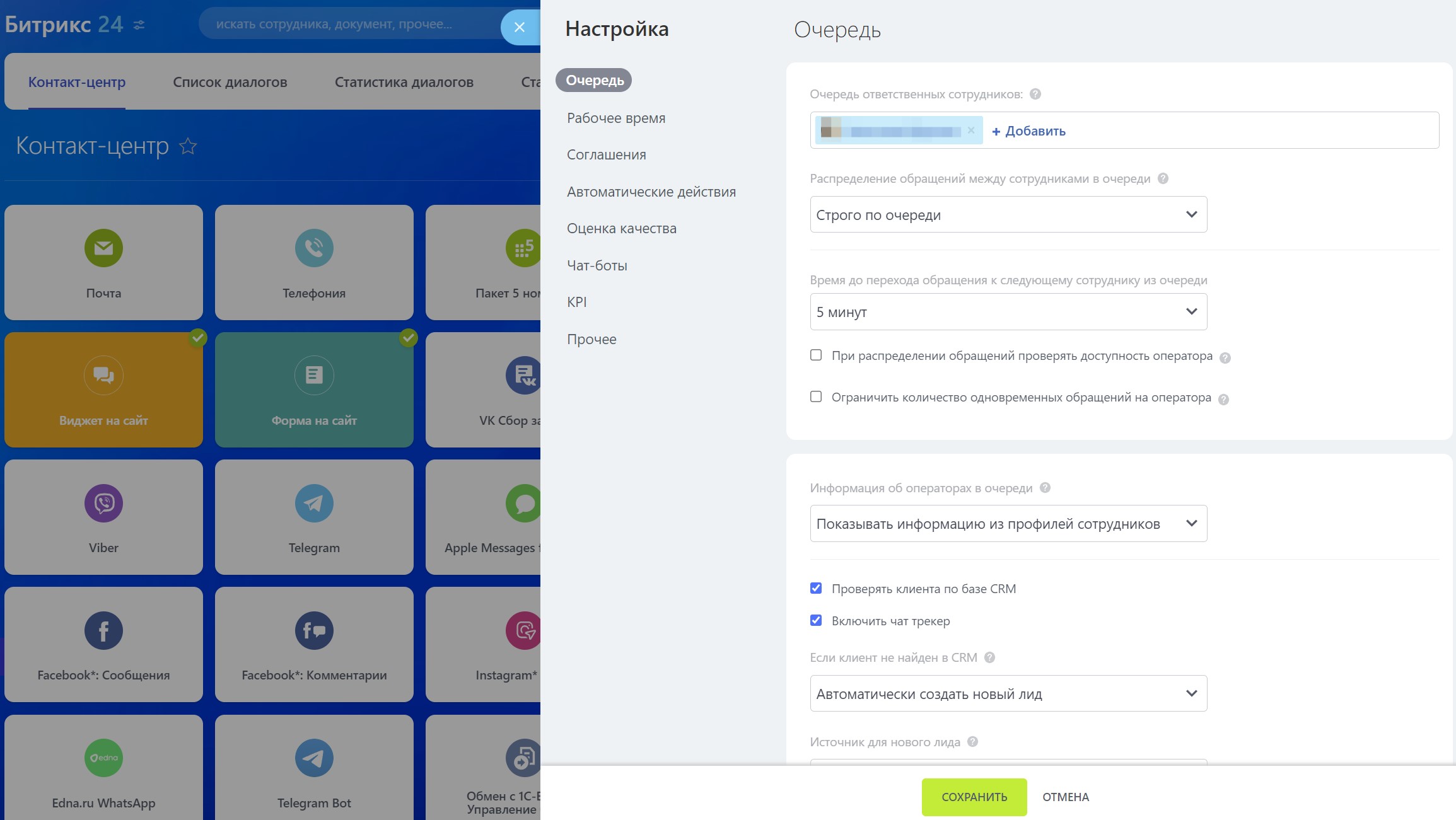Select the Telegram channel icon
Viewport: 1456px width, 820px height.
pos(314,503)
